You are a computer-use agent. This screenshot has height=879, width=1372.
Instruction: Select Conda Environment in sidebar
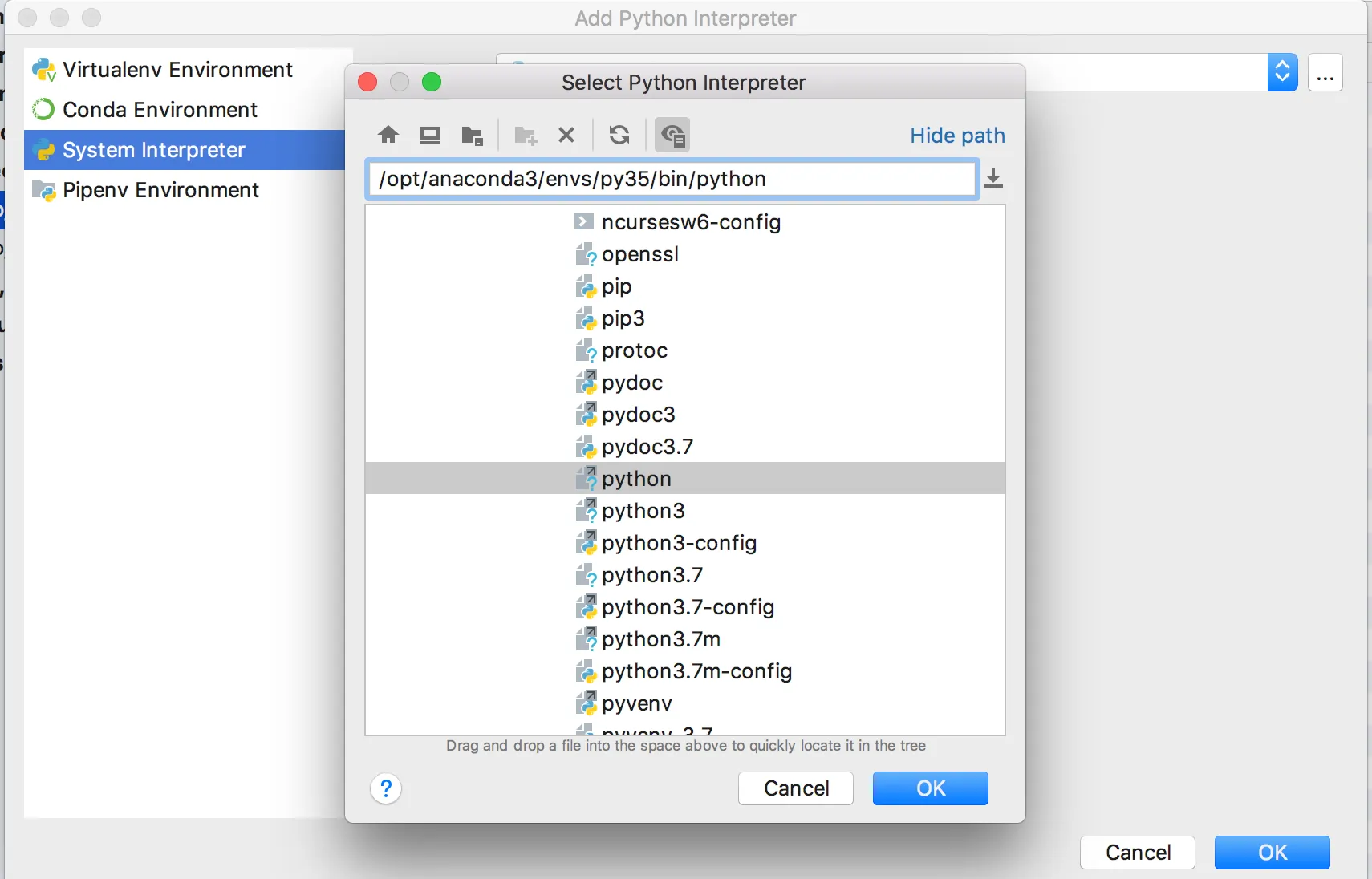pos(185,110)
